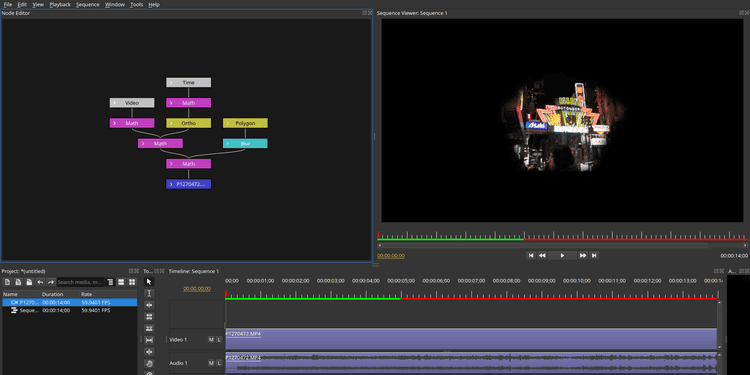Select the Pointer tool in the toolbox
The image size is (750, 375).
pos(149,282)
